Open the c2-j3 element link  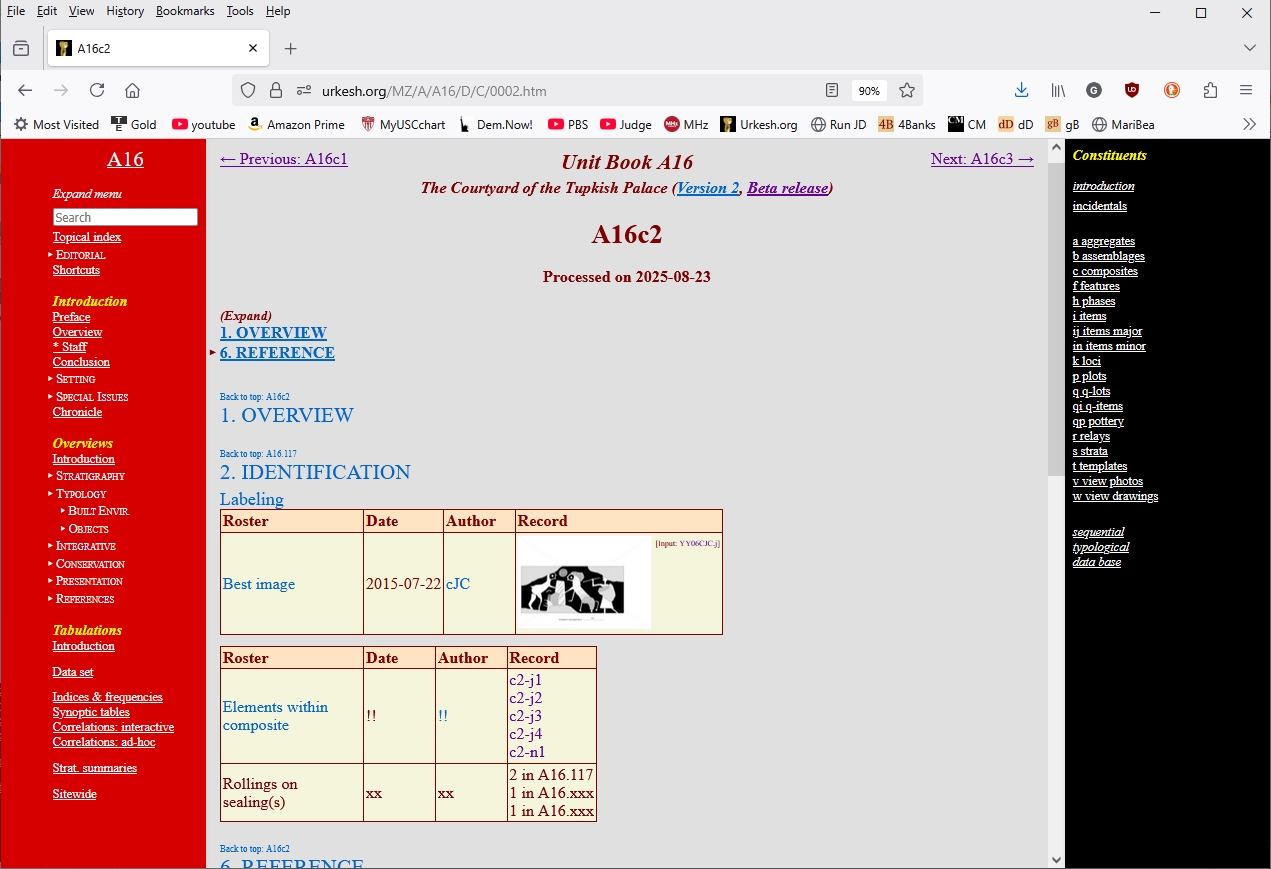(x=525, y=716)
